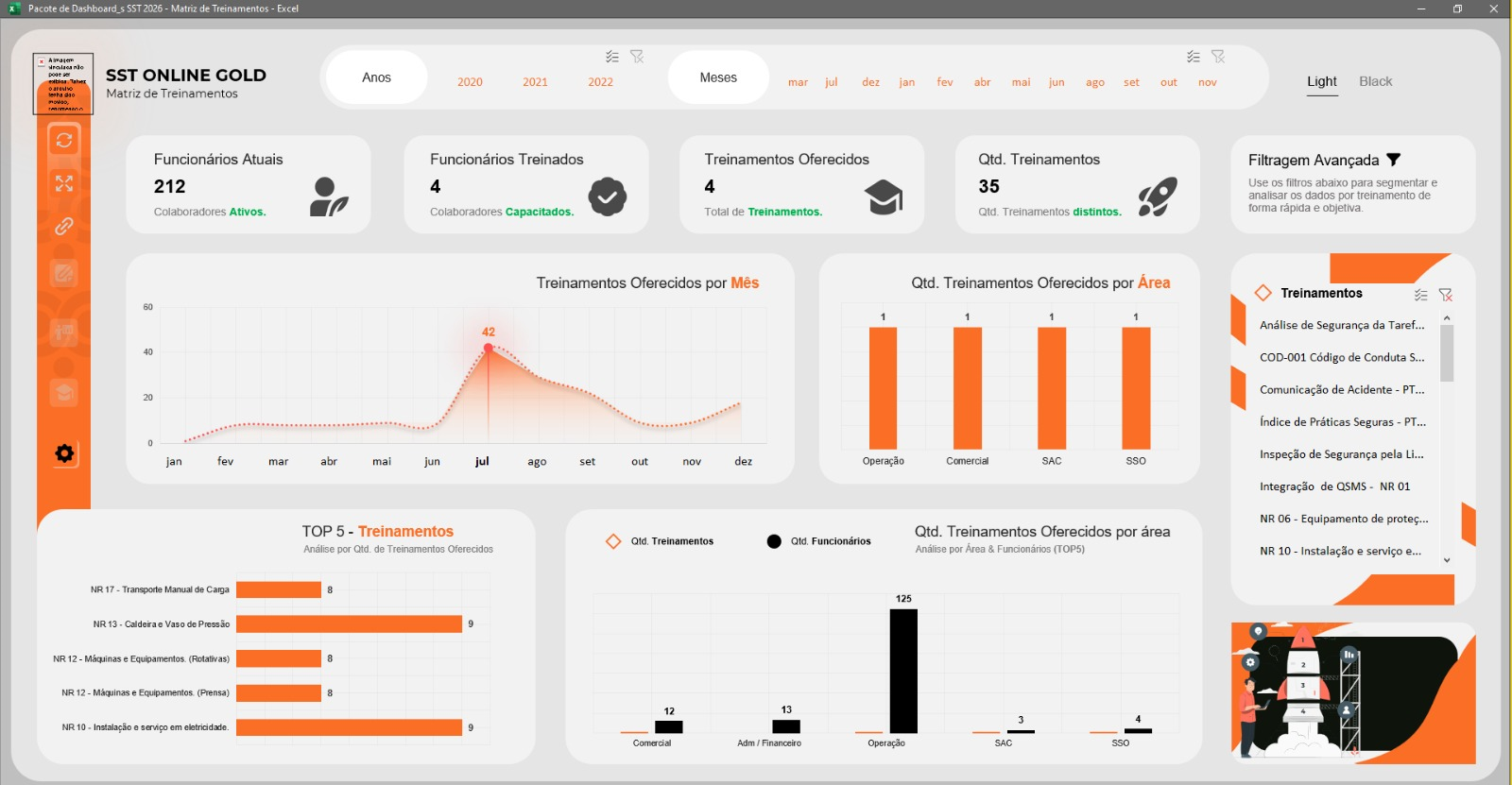Toggle multi-select on the Anos slicer
This screenshot has height=785, width=1512.
pos(612,57)
